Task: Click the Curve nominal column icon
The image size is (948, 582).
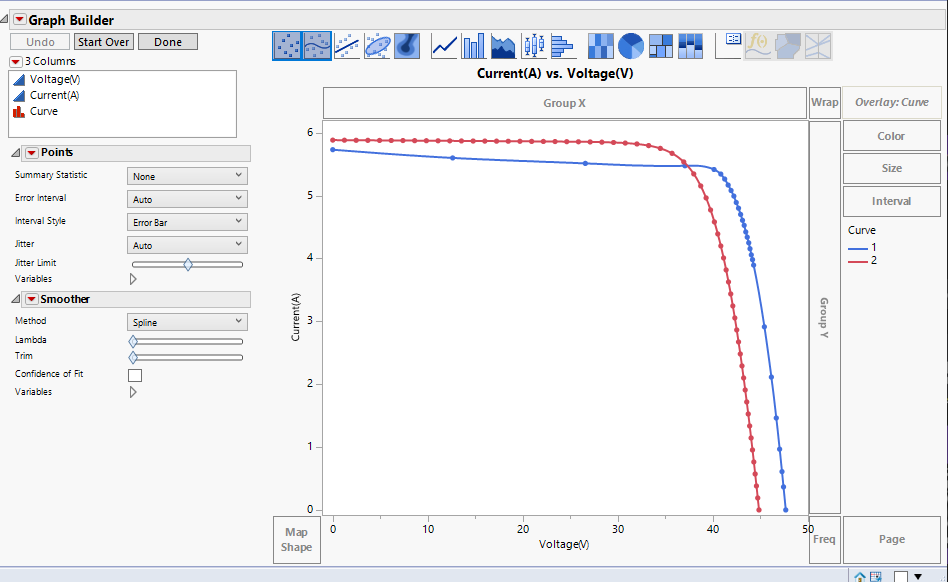Action: [x=19, y=112]
